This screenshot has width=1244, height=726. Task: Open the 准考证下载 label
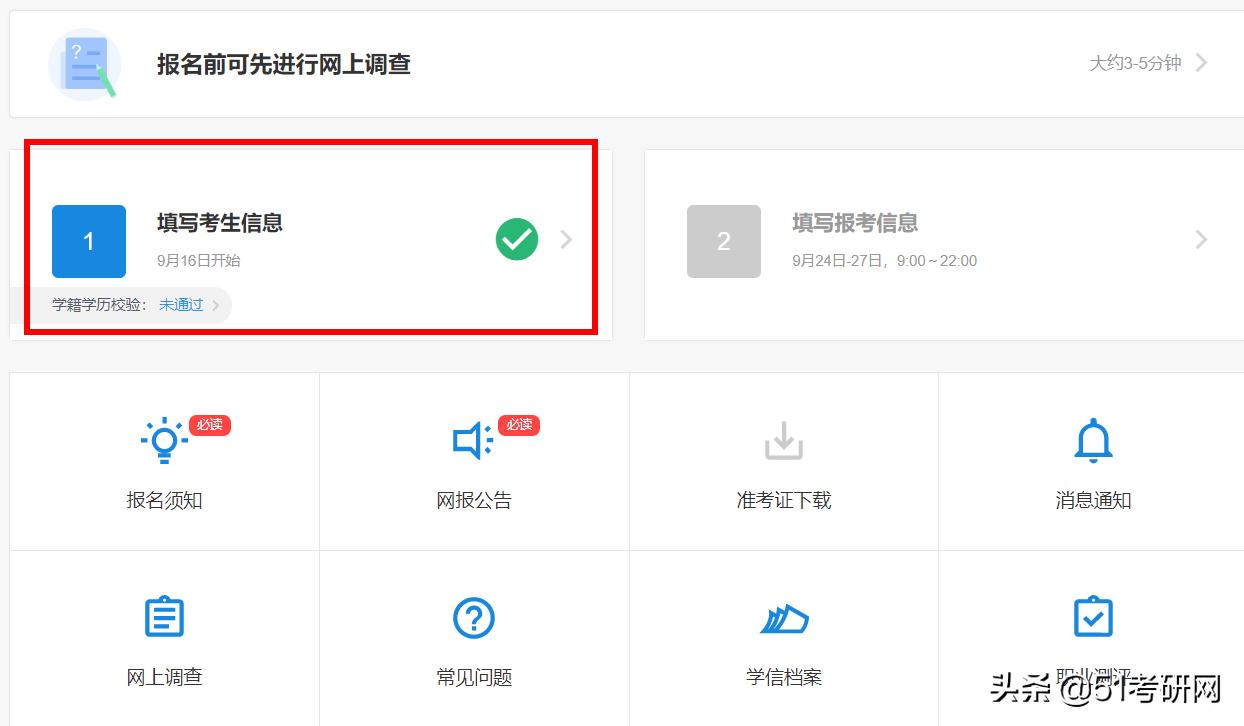[784, 501]
